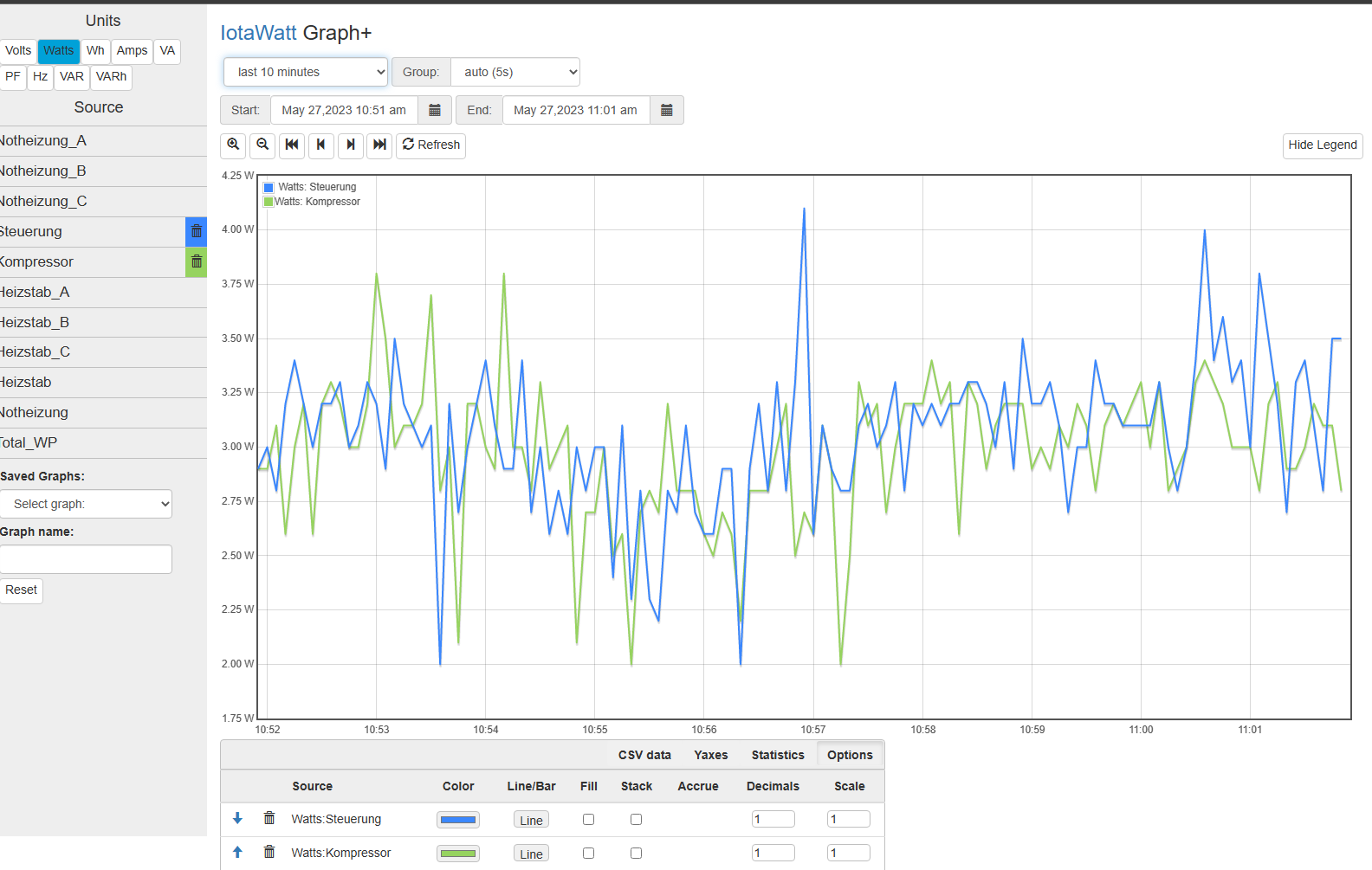Viewport: 1372px width, 870px height.
Task: Select the Amps unit
Action: pyautogui.click(x=132, y=51)
